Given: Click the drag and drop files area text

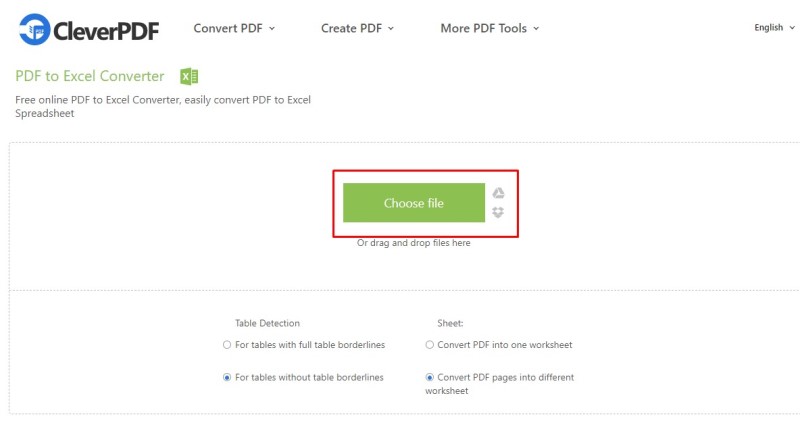Looking at the screenshot, I should [x=414, y=243].
